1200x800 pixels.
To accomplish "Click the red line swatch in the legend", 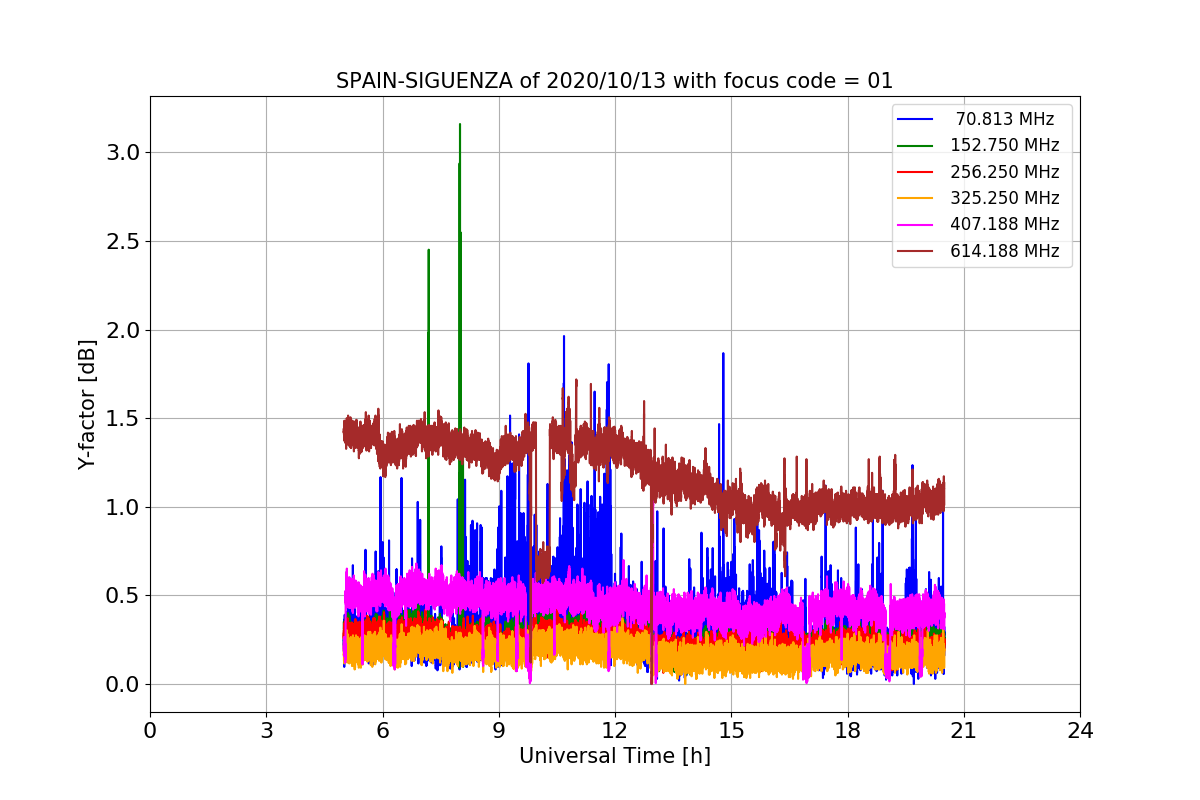I will coord(916,172).
